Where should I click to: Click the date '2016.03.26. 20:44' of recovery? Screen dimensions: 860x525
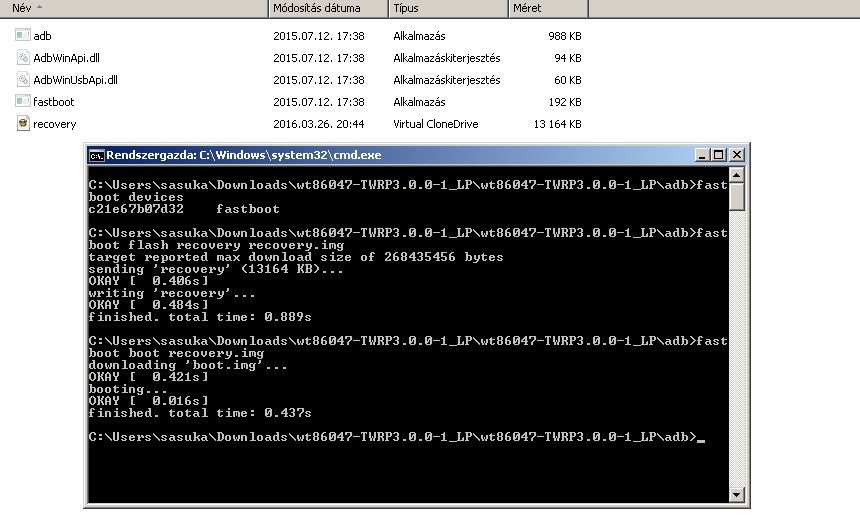(x=319, y=124)
